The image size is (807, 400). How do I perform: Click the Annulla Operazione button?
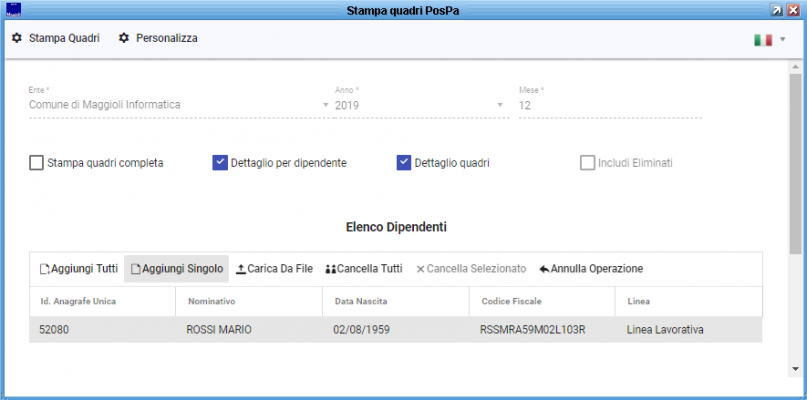[x=591, y=269]
